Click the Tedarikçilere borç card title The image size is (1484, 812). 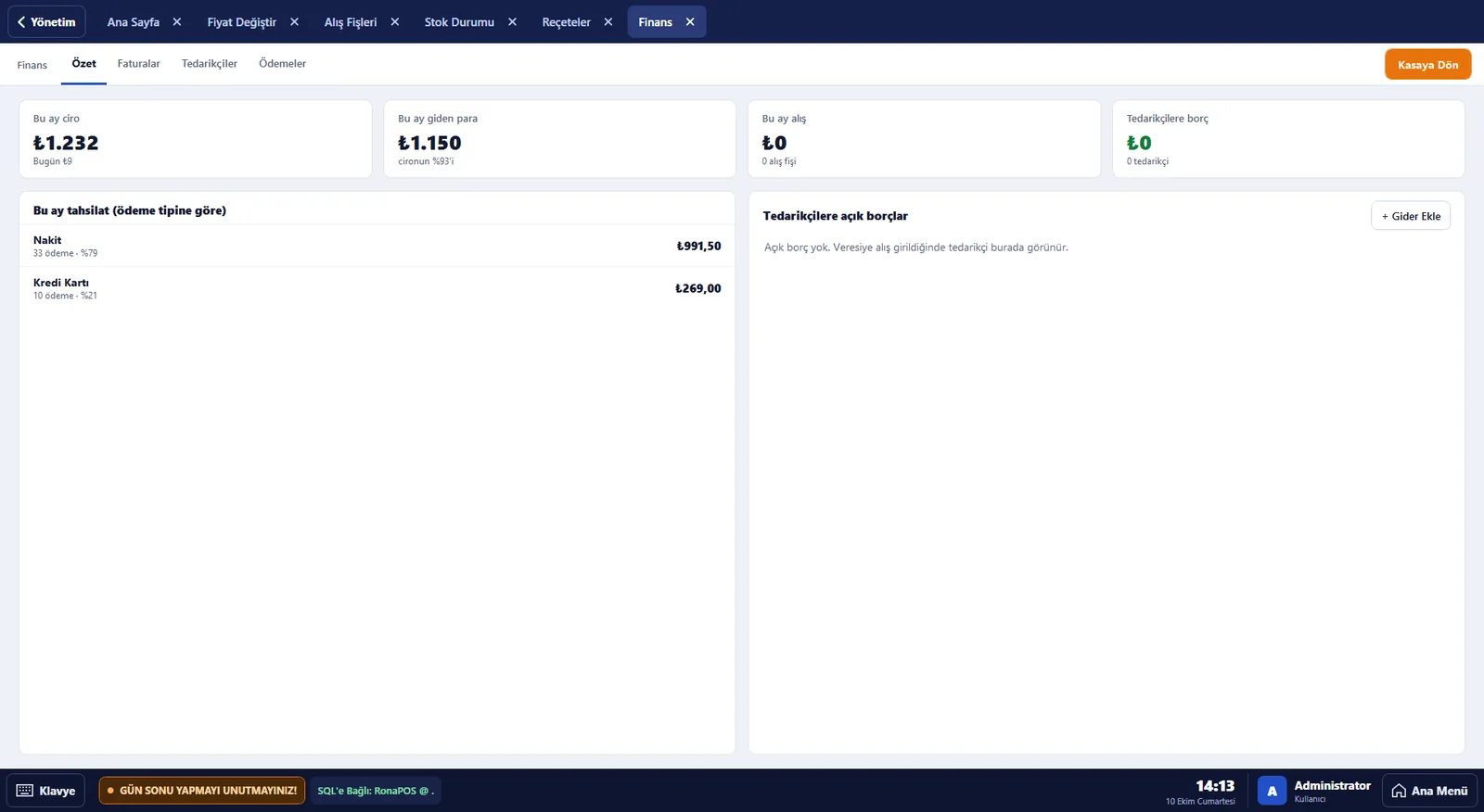point(1168,119)
